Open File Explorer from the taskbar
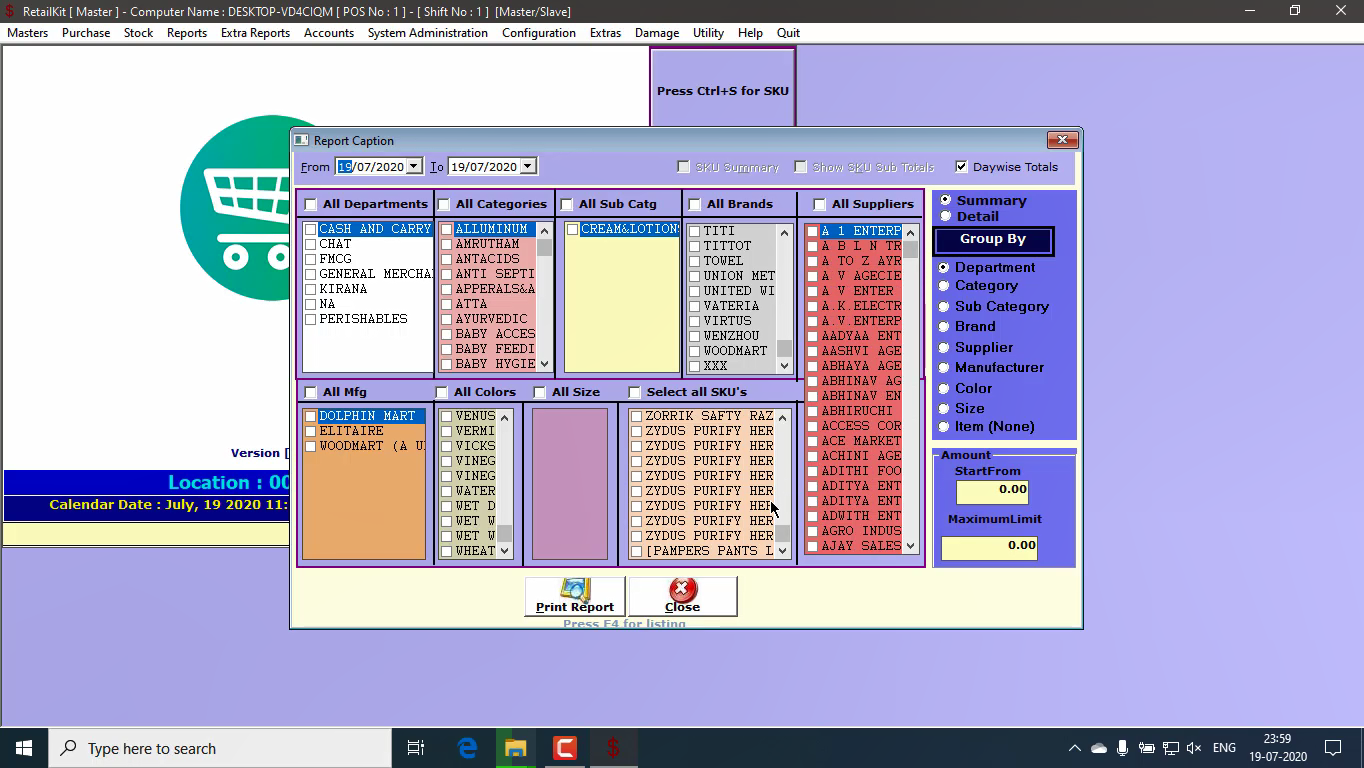Viewport: 1364px width, 768px height. click(516, 748)
